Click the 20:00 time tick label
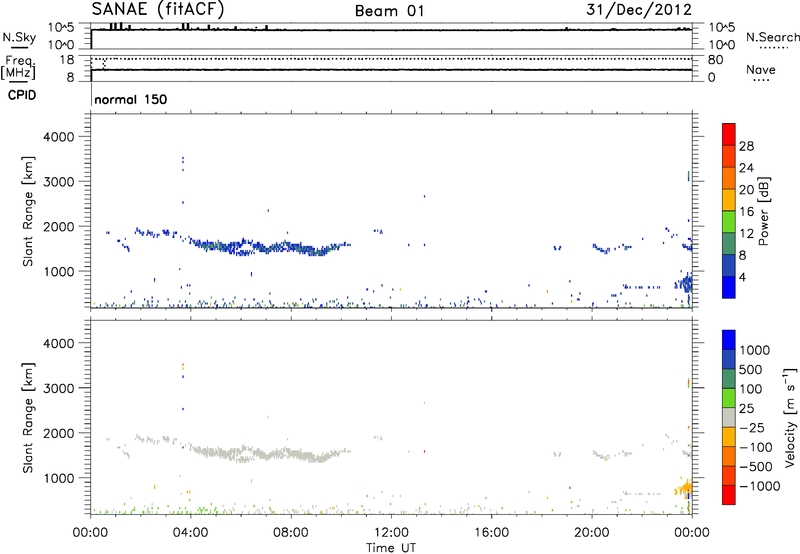The image size is (800, 554). (592, 533)
